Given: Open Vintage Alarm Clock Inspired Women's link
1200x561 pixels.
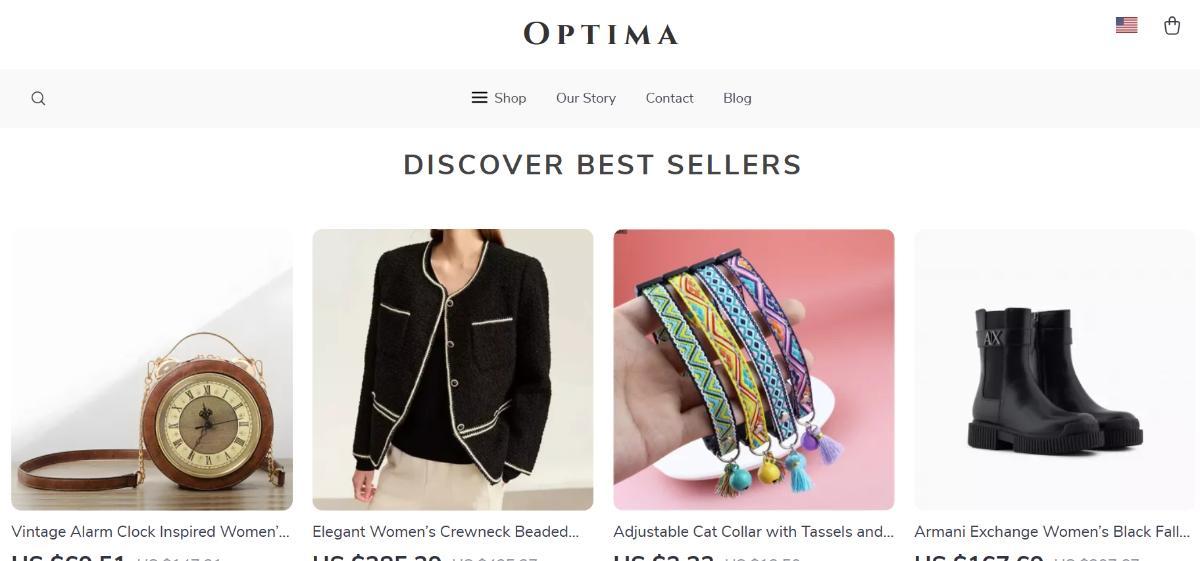Looking at the screenshot, I should click(x=151, y=532).
